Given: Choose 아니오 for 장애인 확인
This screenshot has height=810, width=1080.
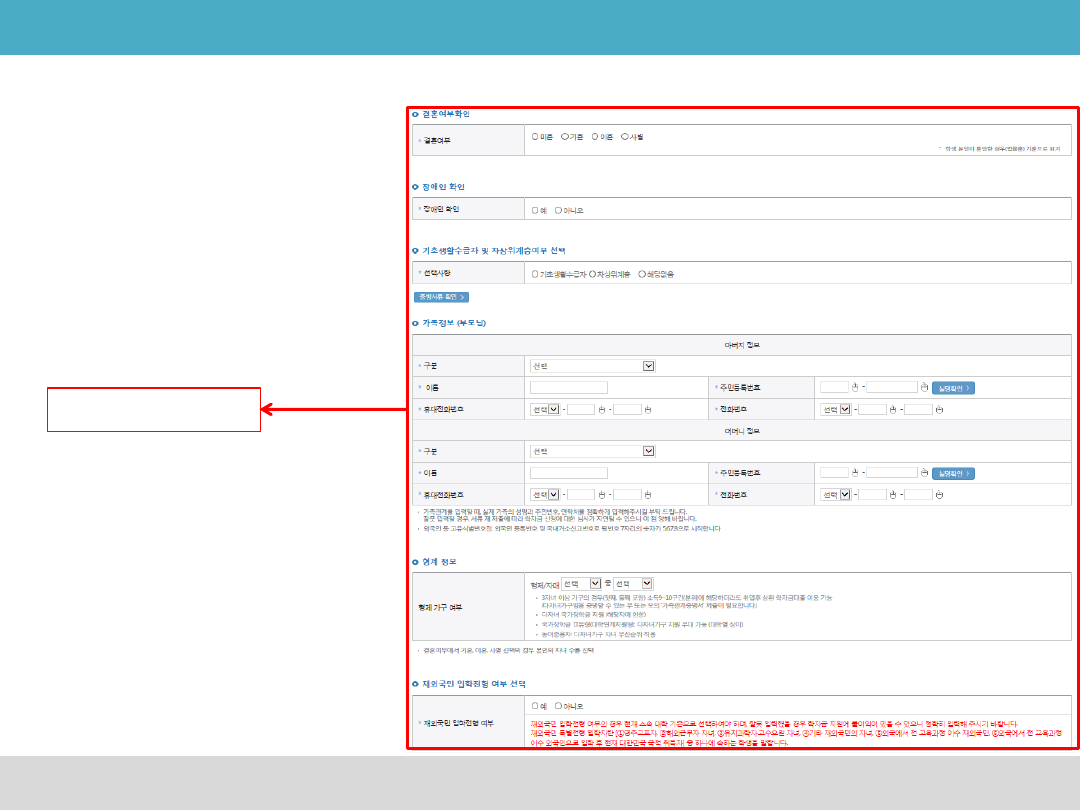Looking at the screenshot, I should pyautogui.click(x=559, y=210).
